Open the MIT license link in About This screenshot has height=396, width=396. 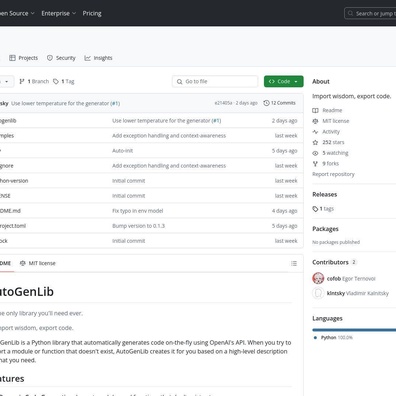[x=336, y=121]
